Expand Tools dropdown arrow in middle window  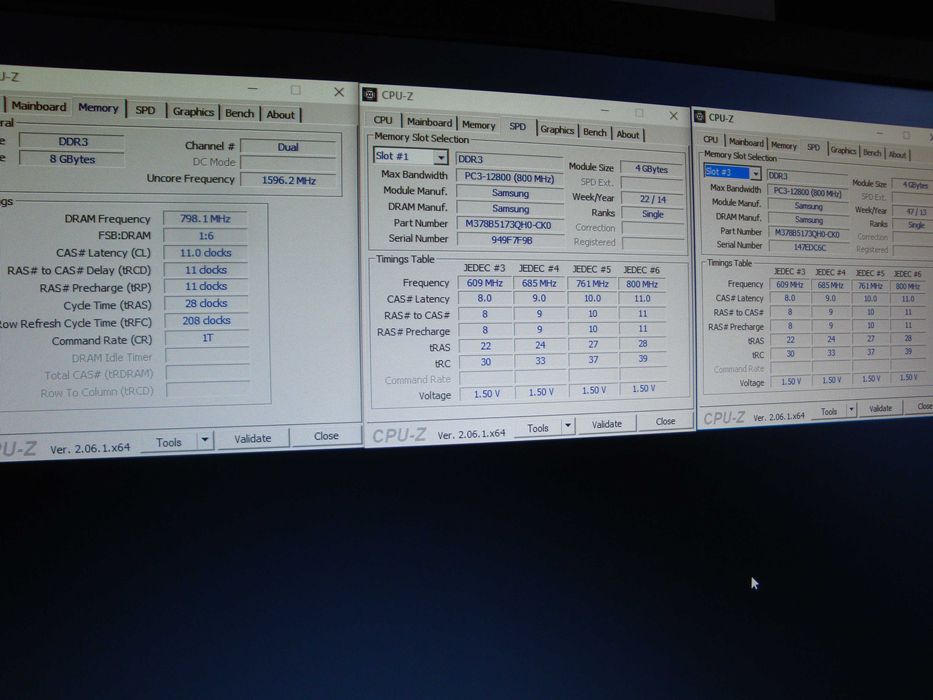pos(567,426)
